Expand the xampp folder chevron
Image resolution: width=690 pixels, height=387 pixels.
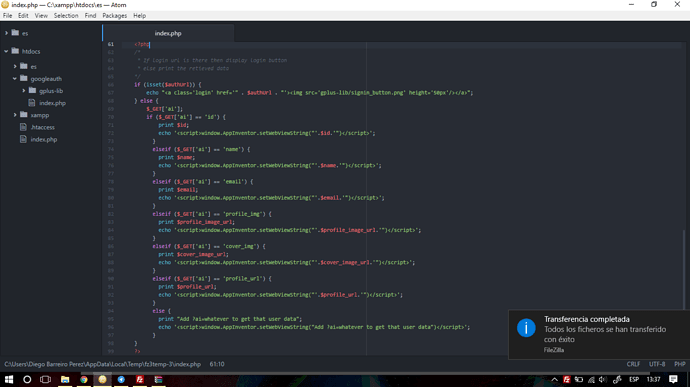[x=15, y=115]
